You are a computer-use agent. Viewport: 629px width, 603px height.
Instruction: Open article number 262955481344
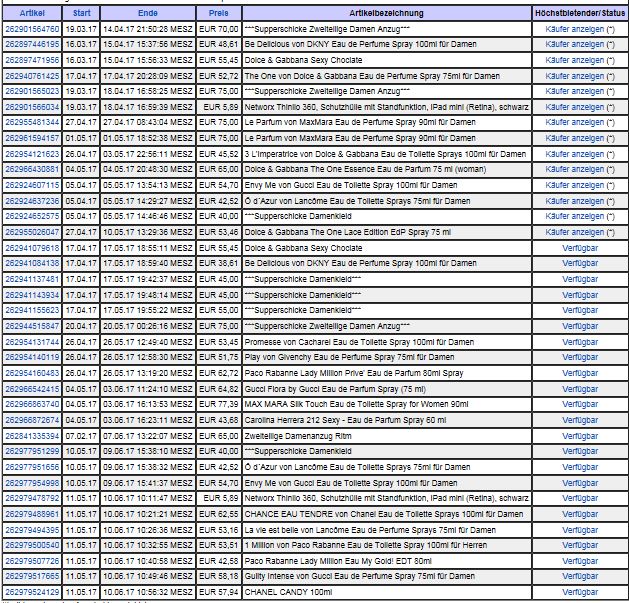(x=32, y=122)
